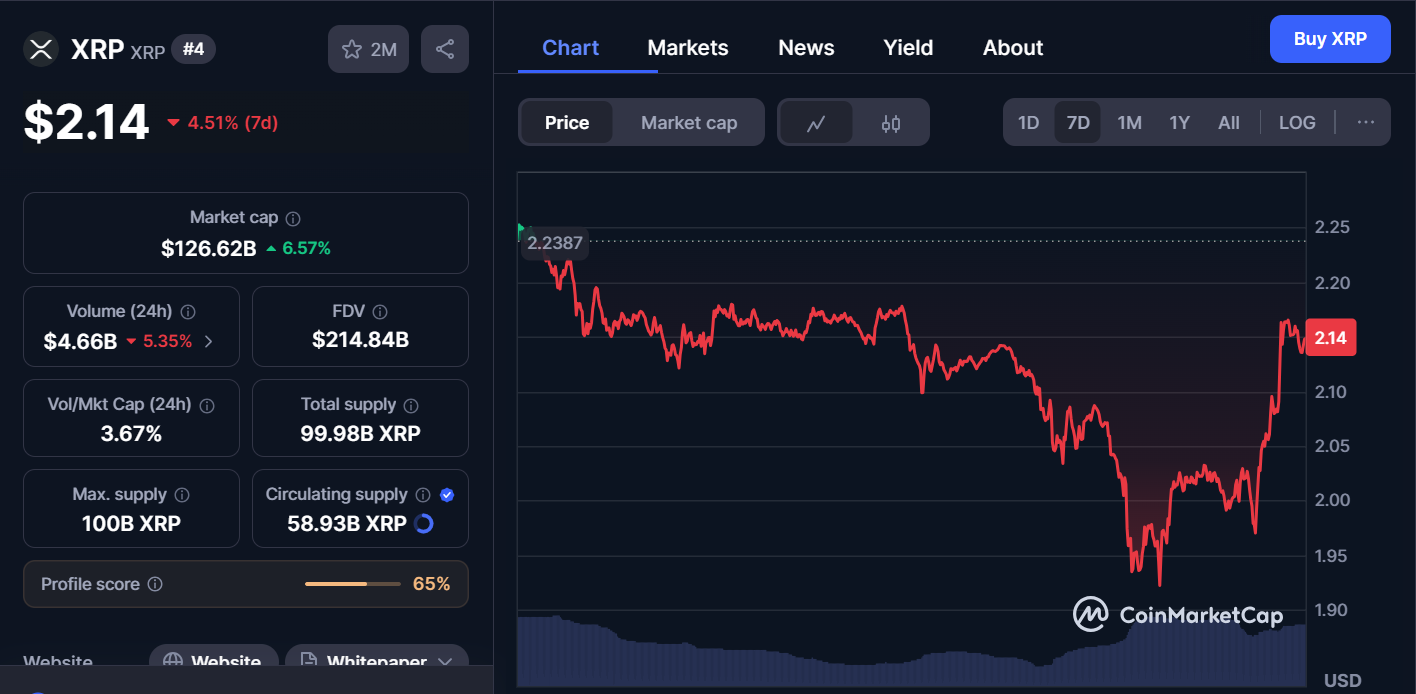Toggle LOG scale on chart

pos(1297,123)
